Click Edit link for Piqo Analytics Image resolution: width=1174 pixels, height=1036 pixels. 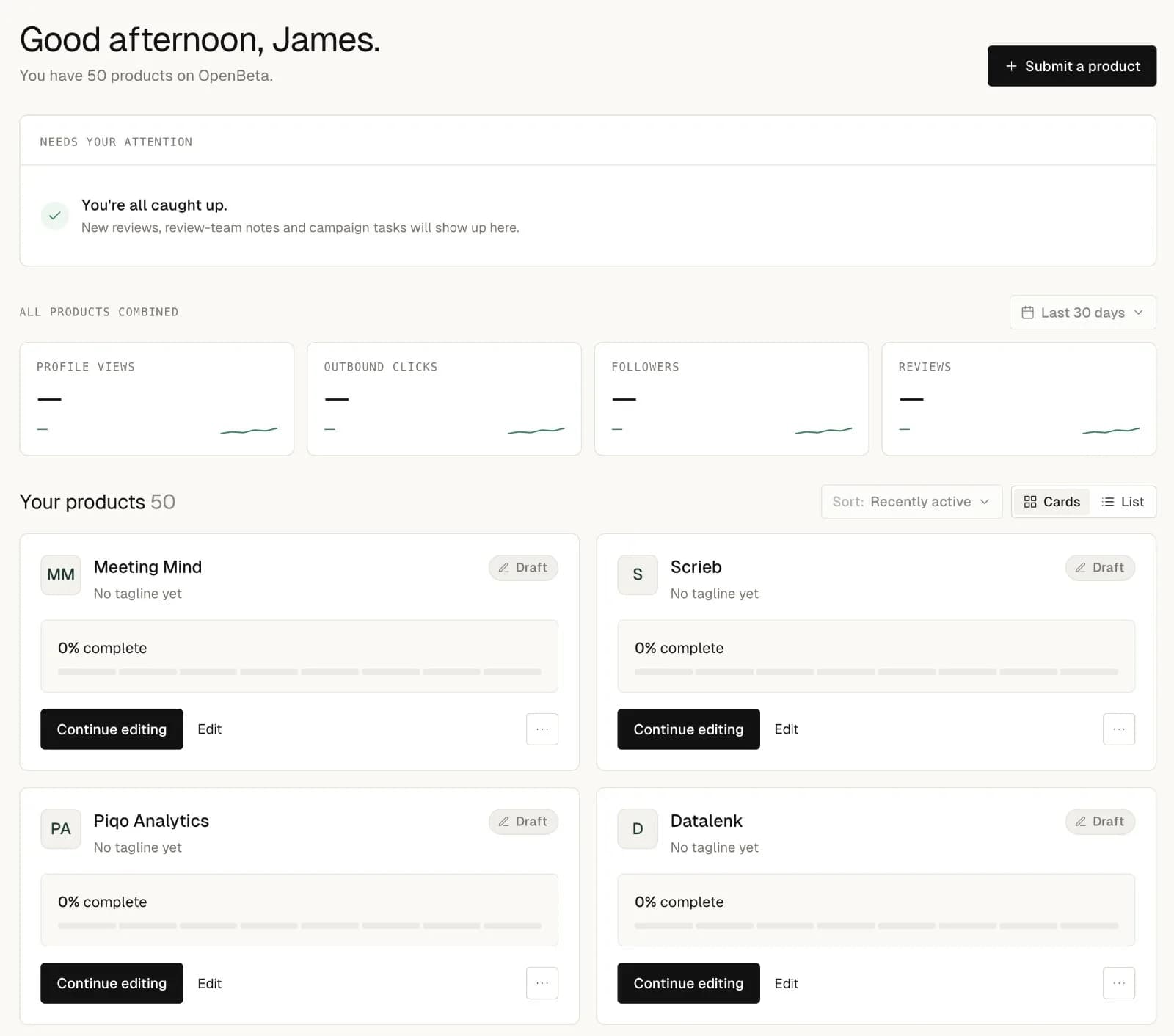[209, 983]
